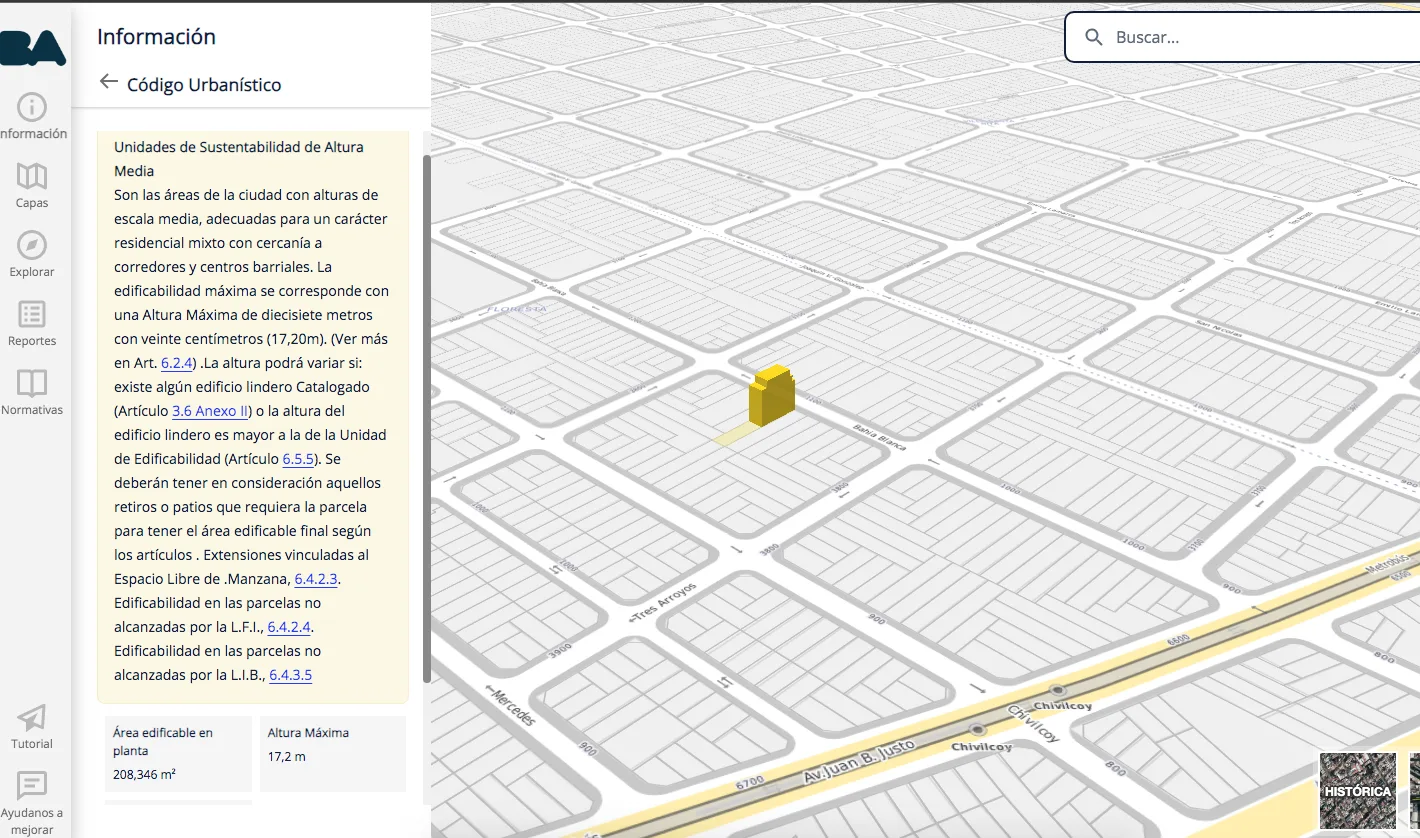Open Ayudanos a mejorar feedback
1420x838 pixels.
point(32,803)
